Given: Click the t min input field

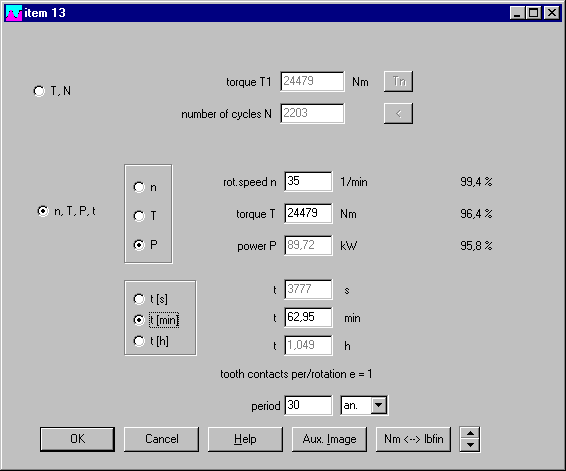Looking at the screenshot, I should 308,318.
